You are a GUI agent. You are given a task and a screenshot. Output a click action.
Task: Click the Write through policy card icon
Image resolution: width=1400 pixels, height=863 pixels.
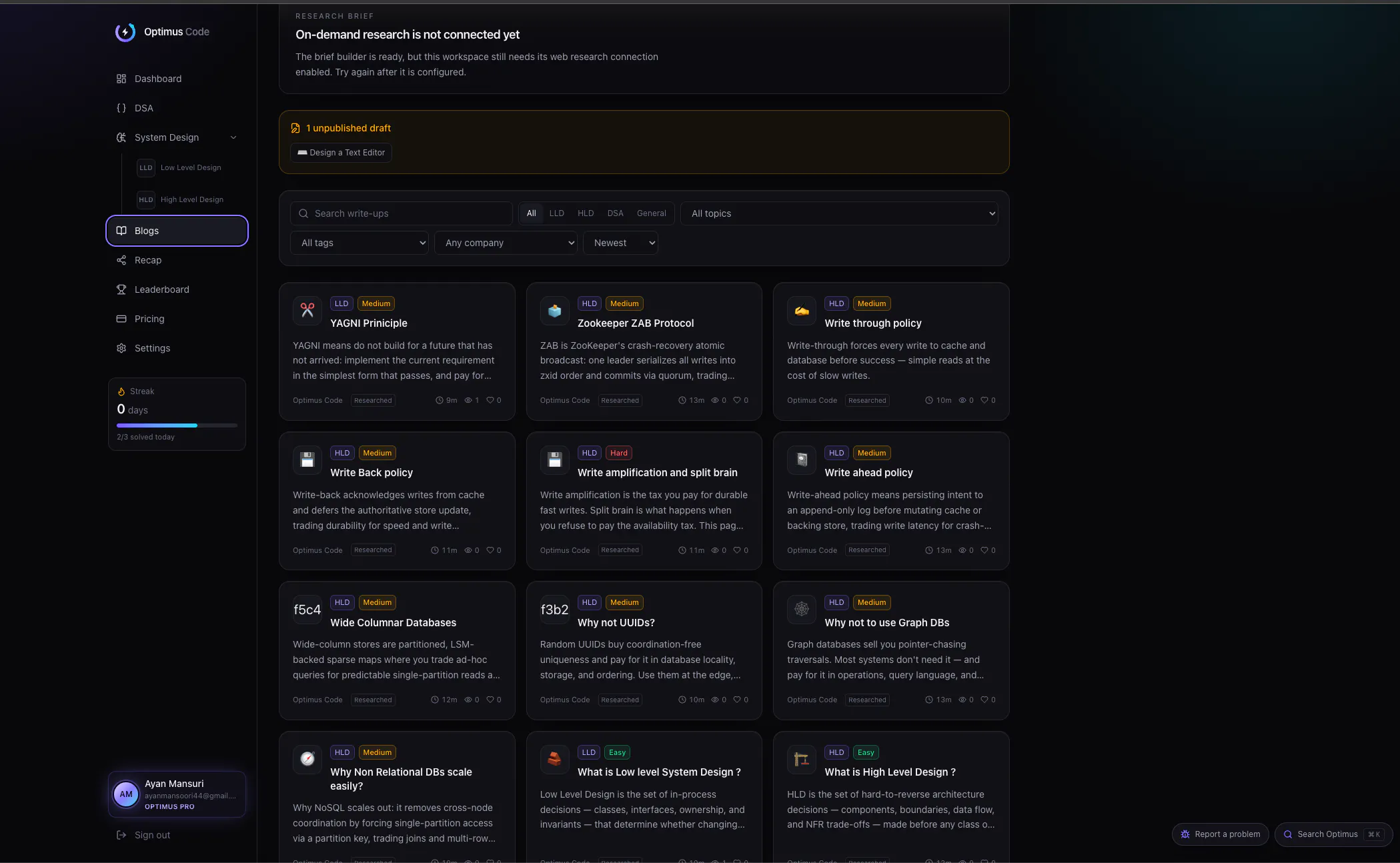click(x=802, y=311)
